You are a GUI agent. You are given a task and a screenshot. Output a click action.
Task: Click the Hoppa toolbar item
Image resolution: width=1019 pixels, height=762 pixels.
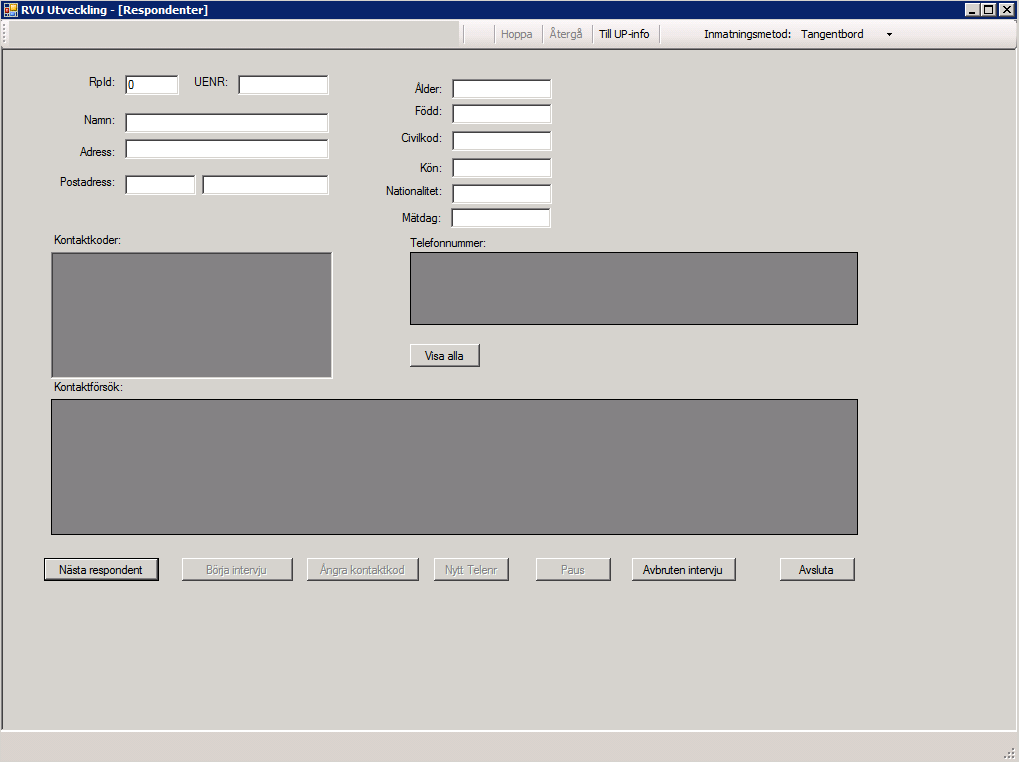(516, 34)
